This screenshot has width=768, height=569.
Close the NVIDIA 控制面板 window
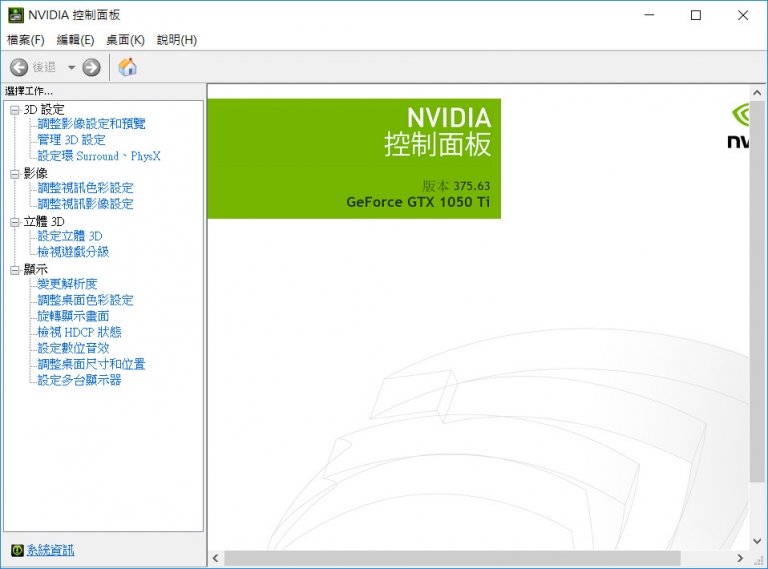tap(743, 16)
